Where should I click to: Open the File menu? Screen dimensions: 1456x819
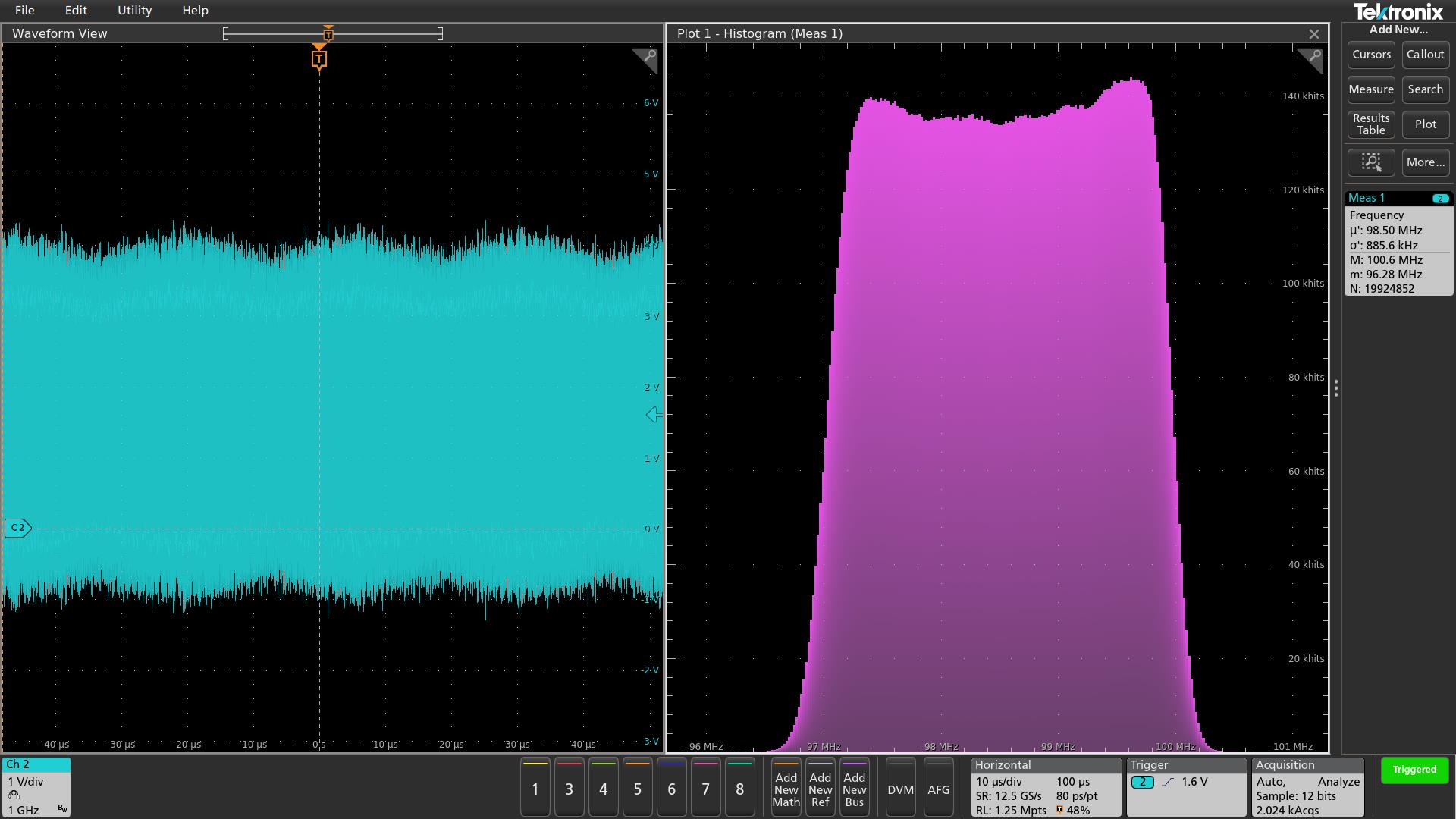[x=24, y=11]
